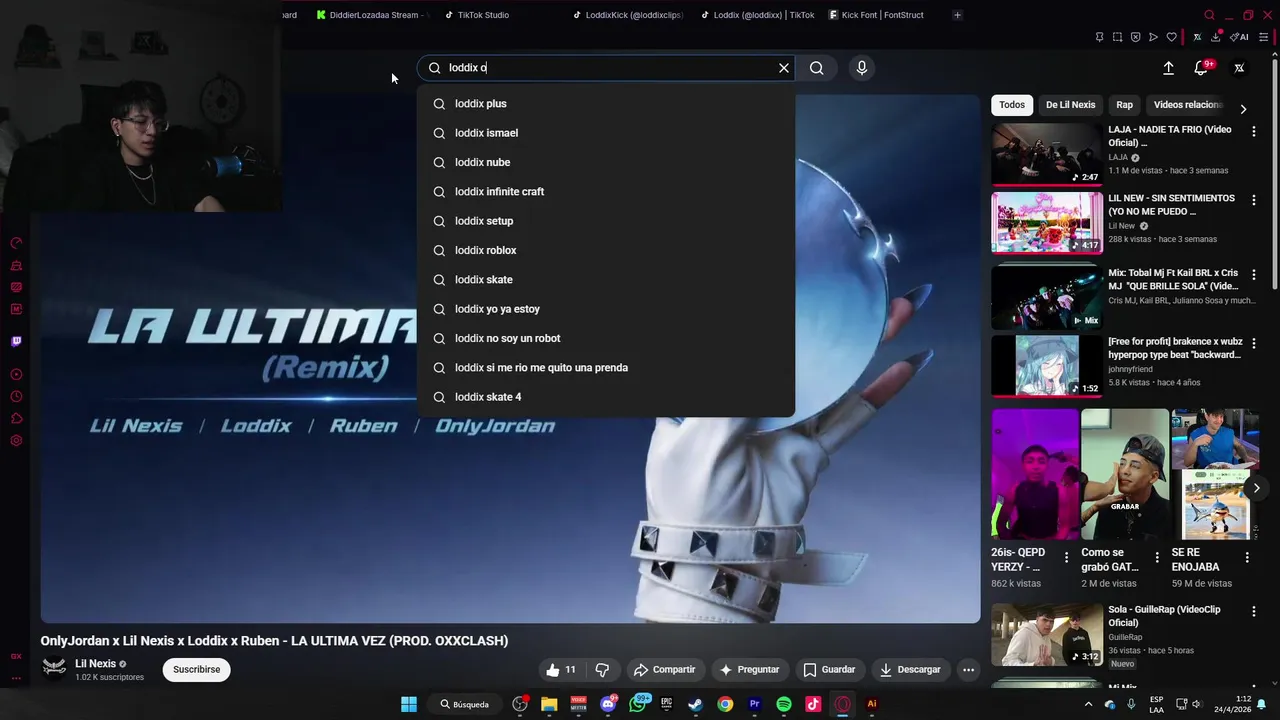Open WhatsApp from the taskbar
1280x720 pixels.
[x=638, y=704]
